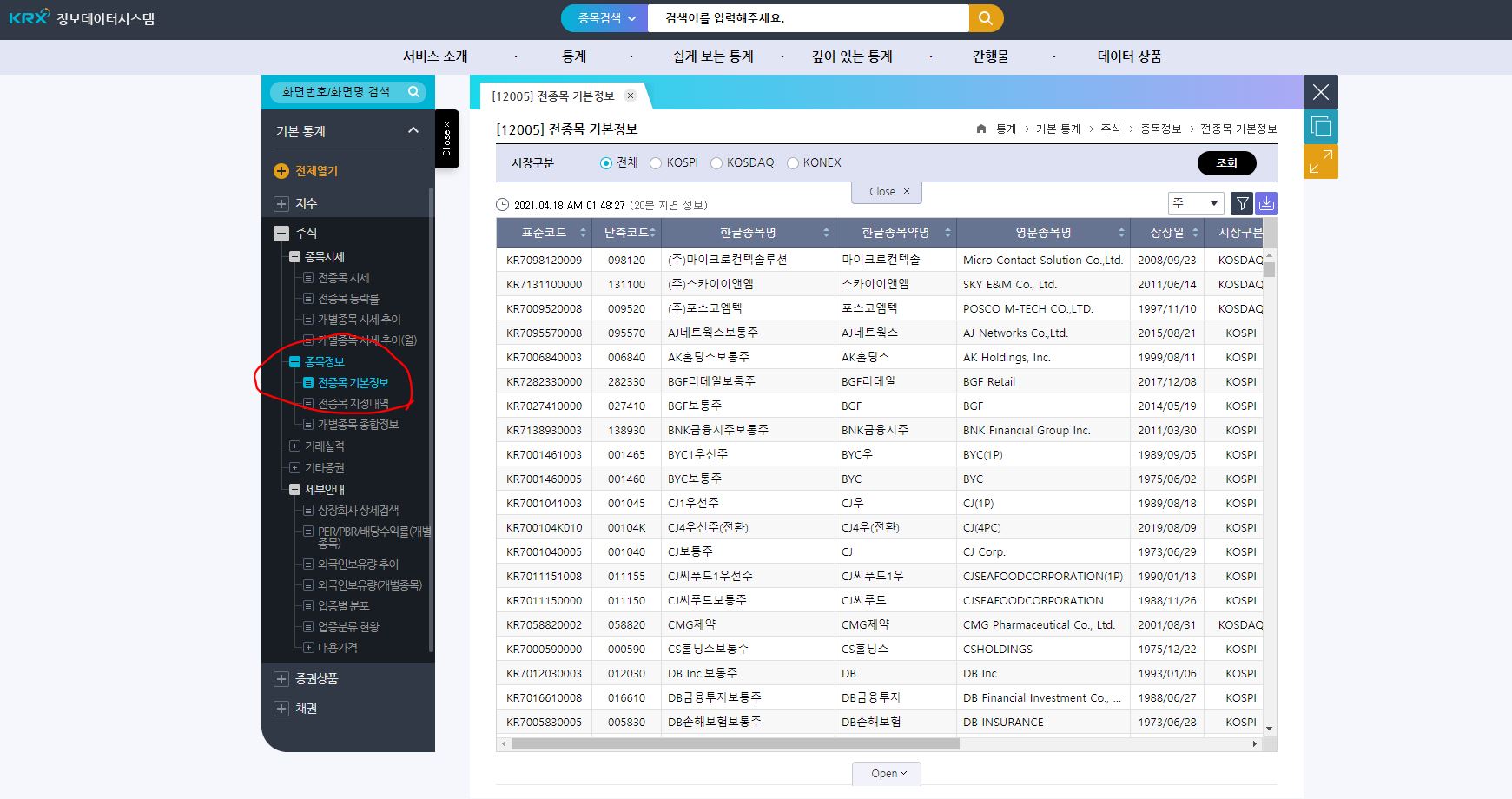Click the 전종목 시세 page icon
This screenshot has width=1512, height=799.
click(307, 278)
